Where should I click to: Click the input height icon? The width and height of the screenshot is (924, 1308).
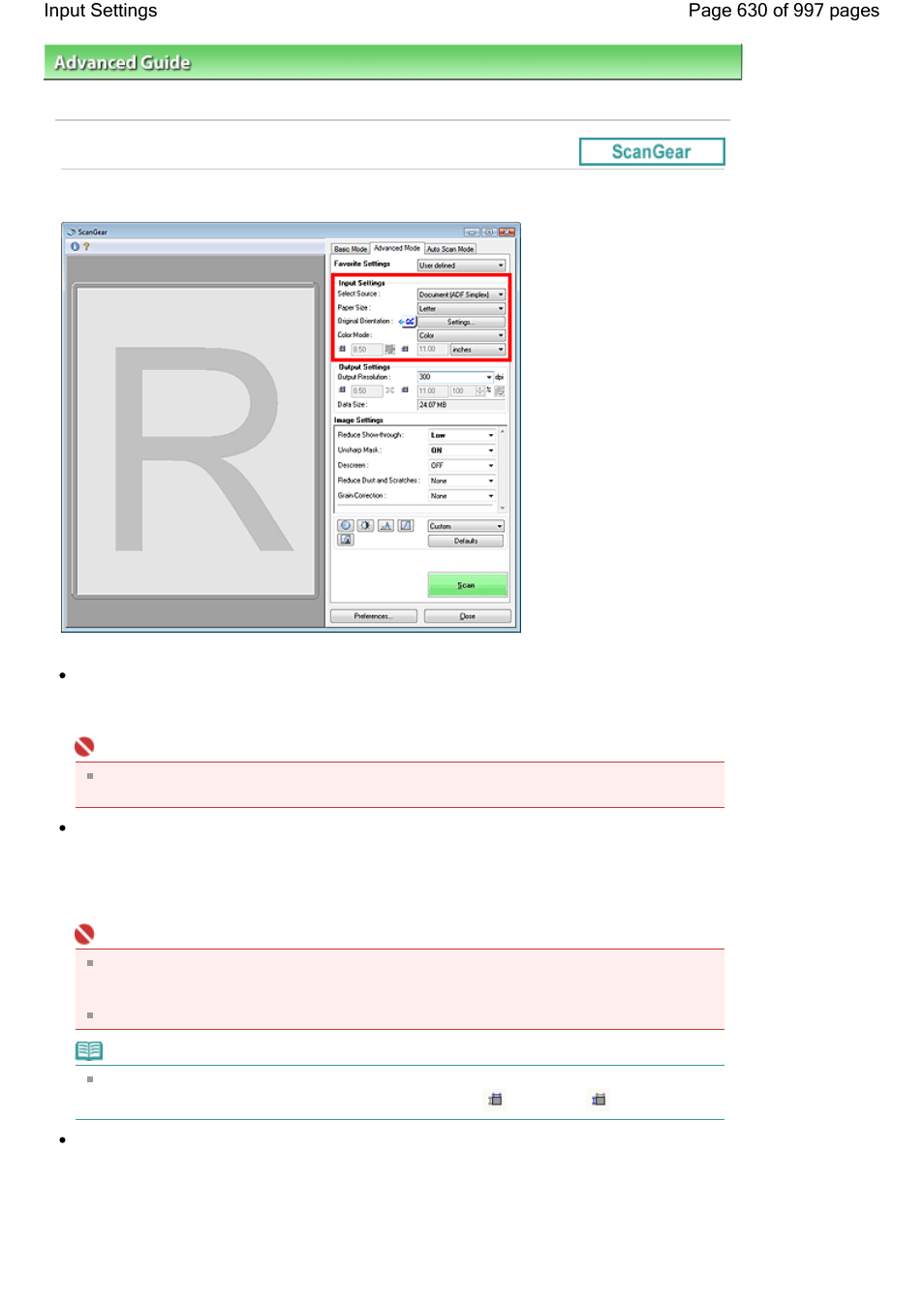[x=405, y=349]
